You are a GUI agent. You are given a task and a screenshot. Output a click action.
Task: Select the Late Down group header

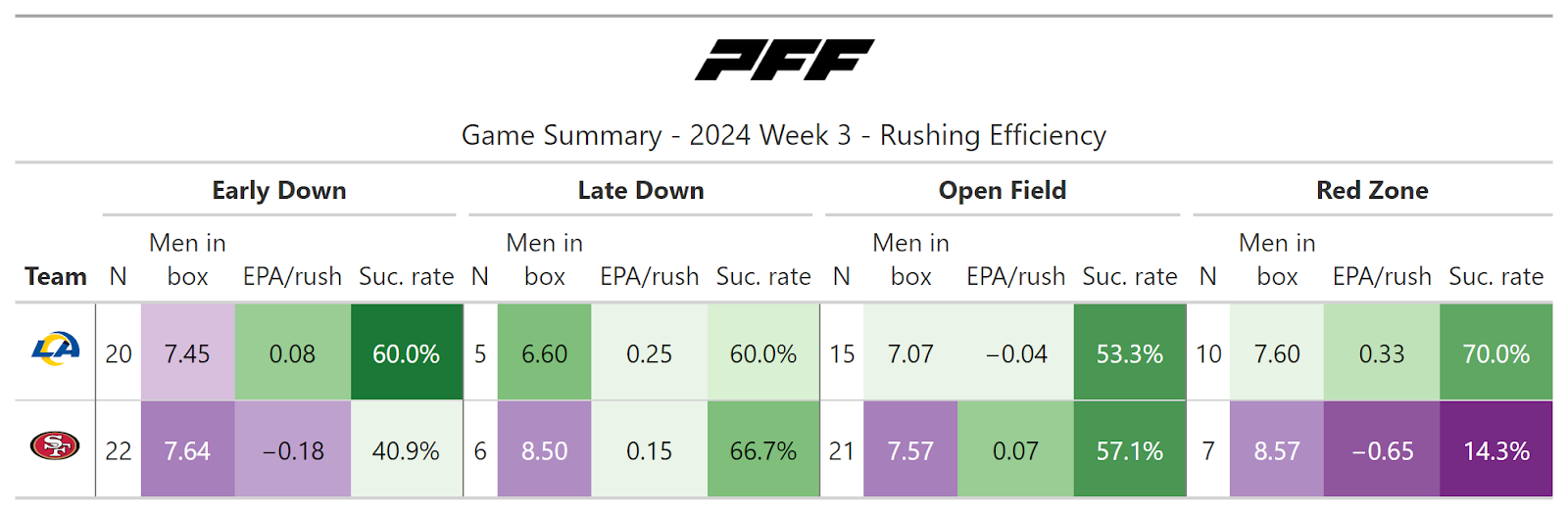(x=641, y=190)
